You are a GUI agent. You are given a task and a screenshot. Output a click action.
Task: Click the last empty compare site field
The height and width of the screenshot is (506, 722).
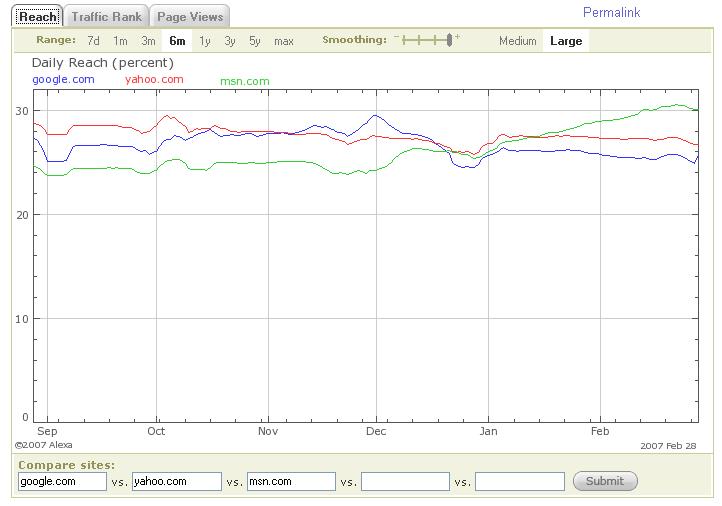[519, 481]
